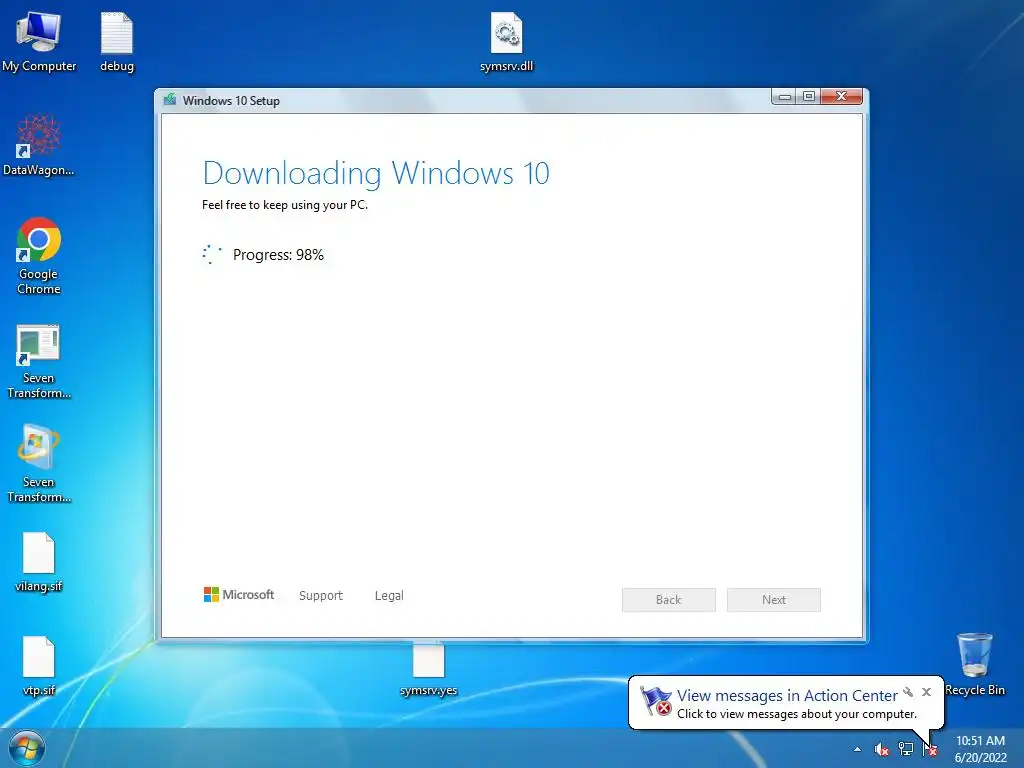Maximize the Windows 10 Setup window
Image resolution: width=1024 pixels, height=768 pixels.
(808, 97)
